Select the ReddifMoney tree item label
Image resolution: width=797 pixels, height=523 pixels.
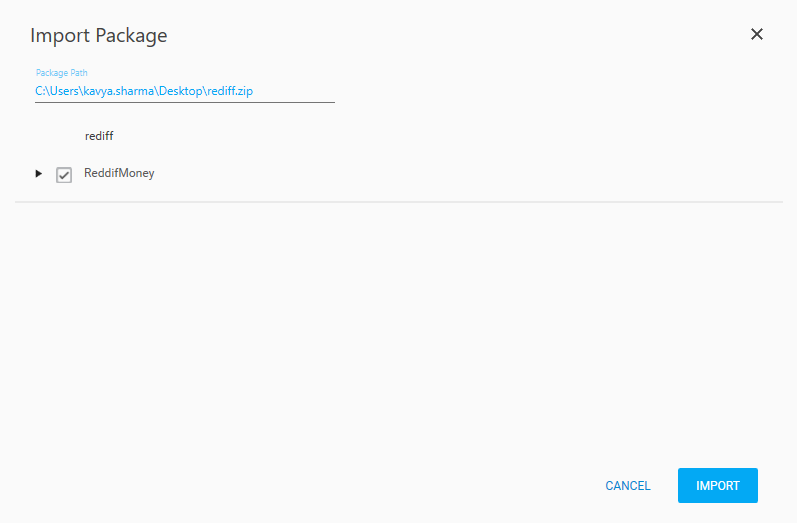point(119,174)
